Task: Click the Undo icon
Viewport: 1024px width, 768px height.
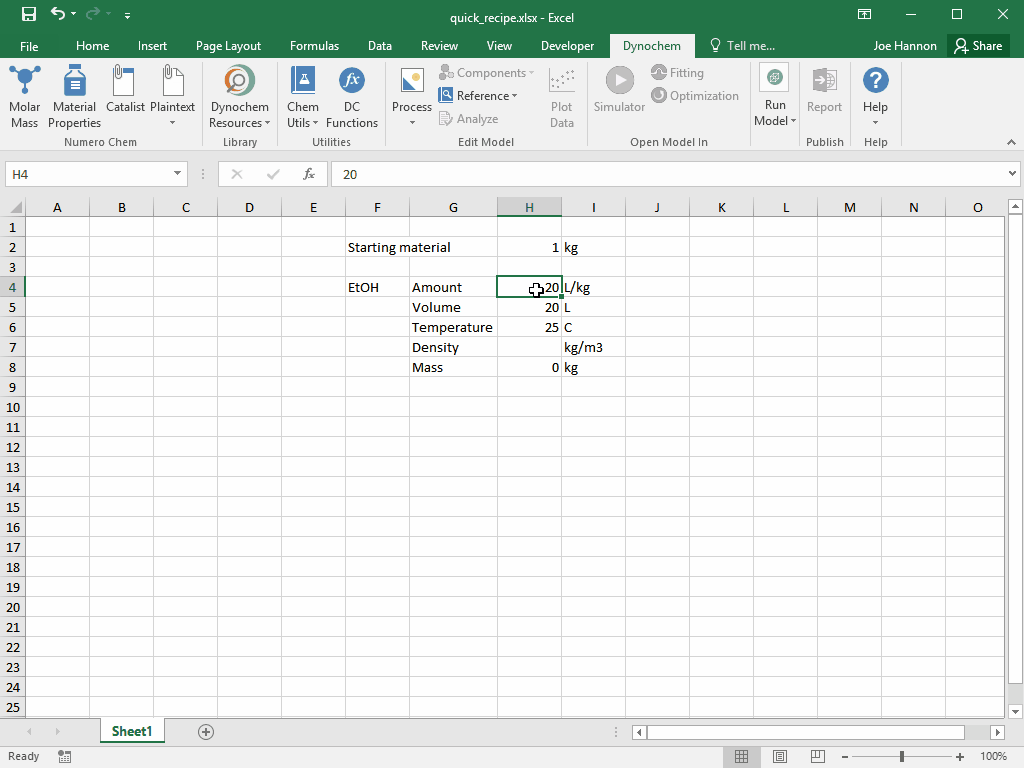Action: (x=58, y=15)
